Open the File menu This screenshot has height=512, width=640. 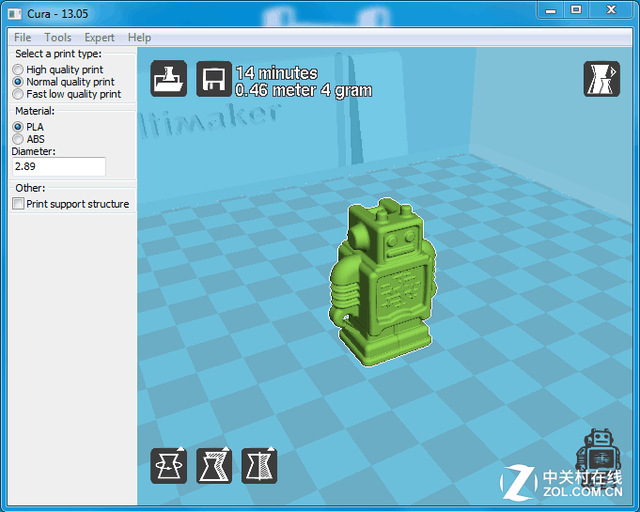coord(22,38)
